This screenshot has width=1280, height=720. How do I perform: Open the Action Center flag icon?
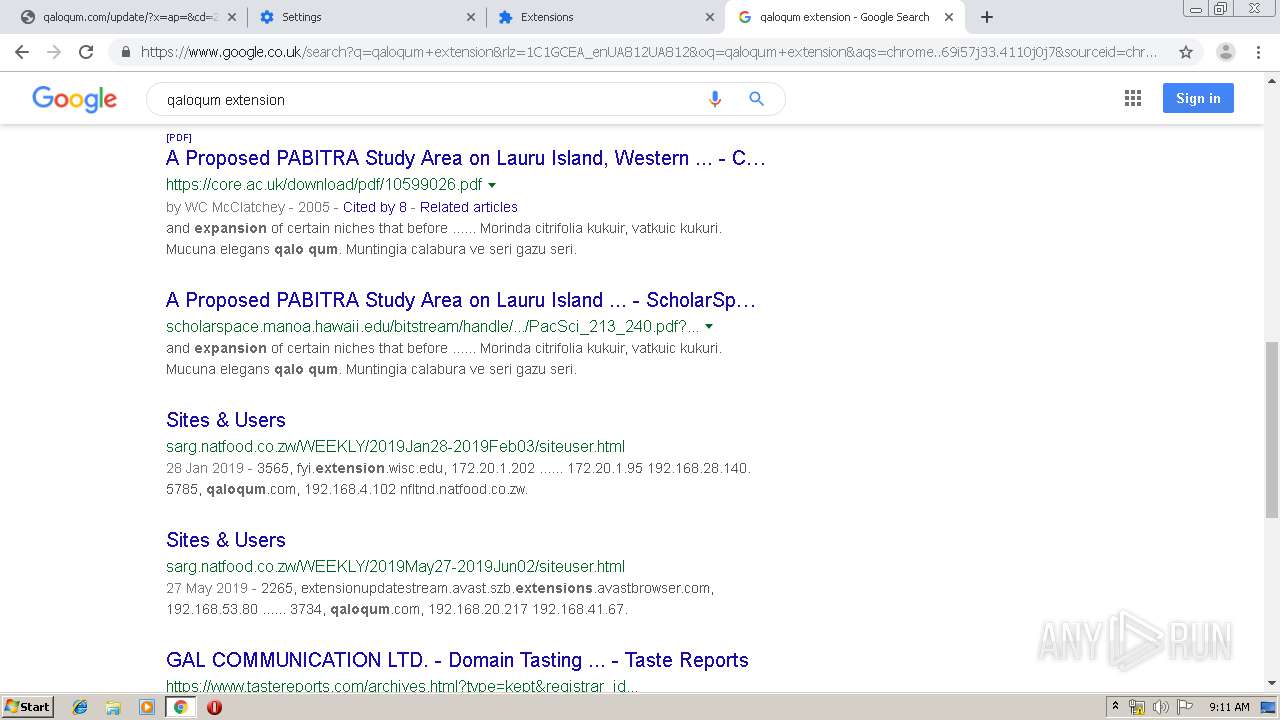[1185, 707]
